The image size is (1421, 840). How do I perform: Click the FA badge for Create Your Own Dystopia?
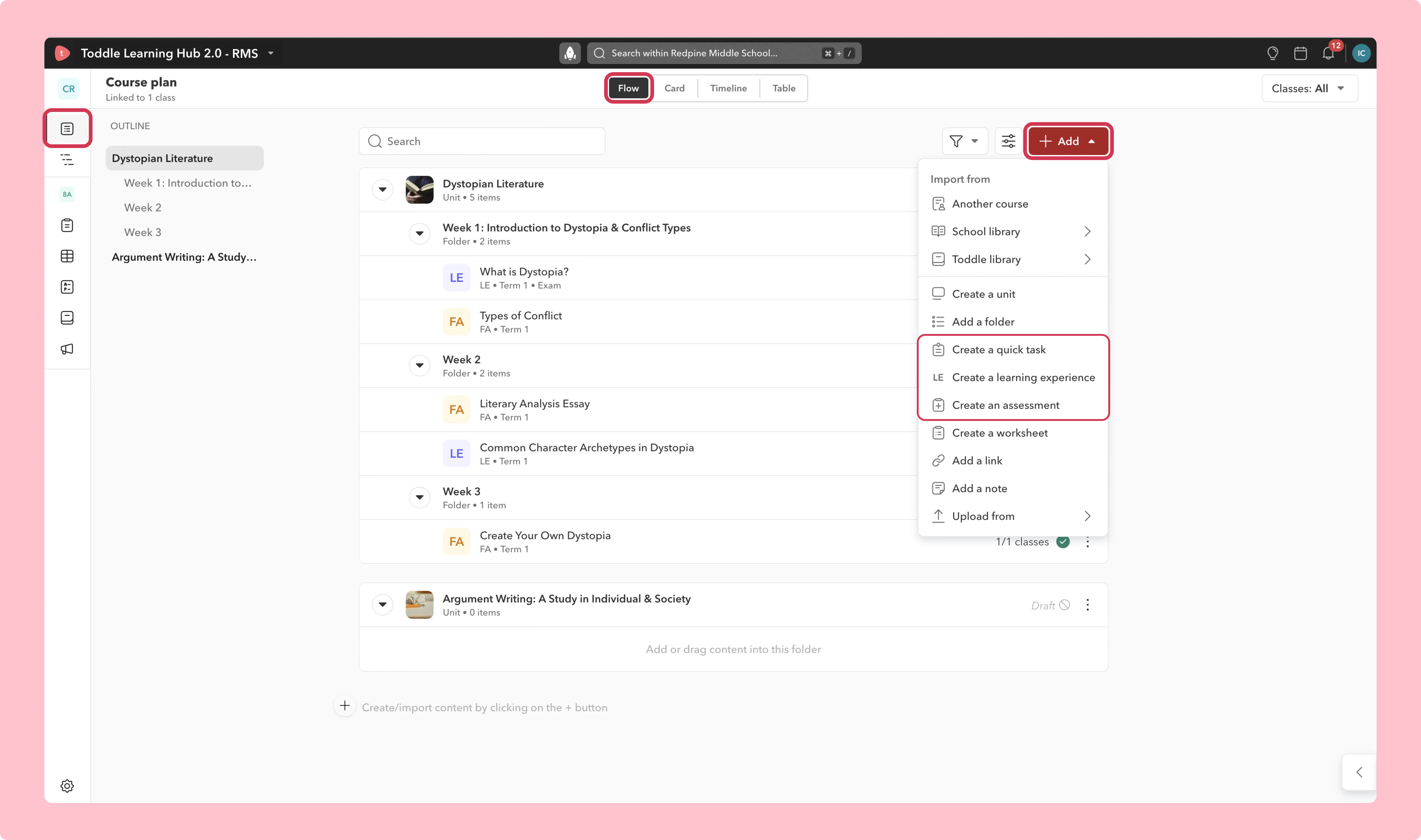coord(457,542)
